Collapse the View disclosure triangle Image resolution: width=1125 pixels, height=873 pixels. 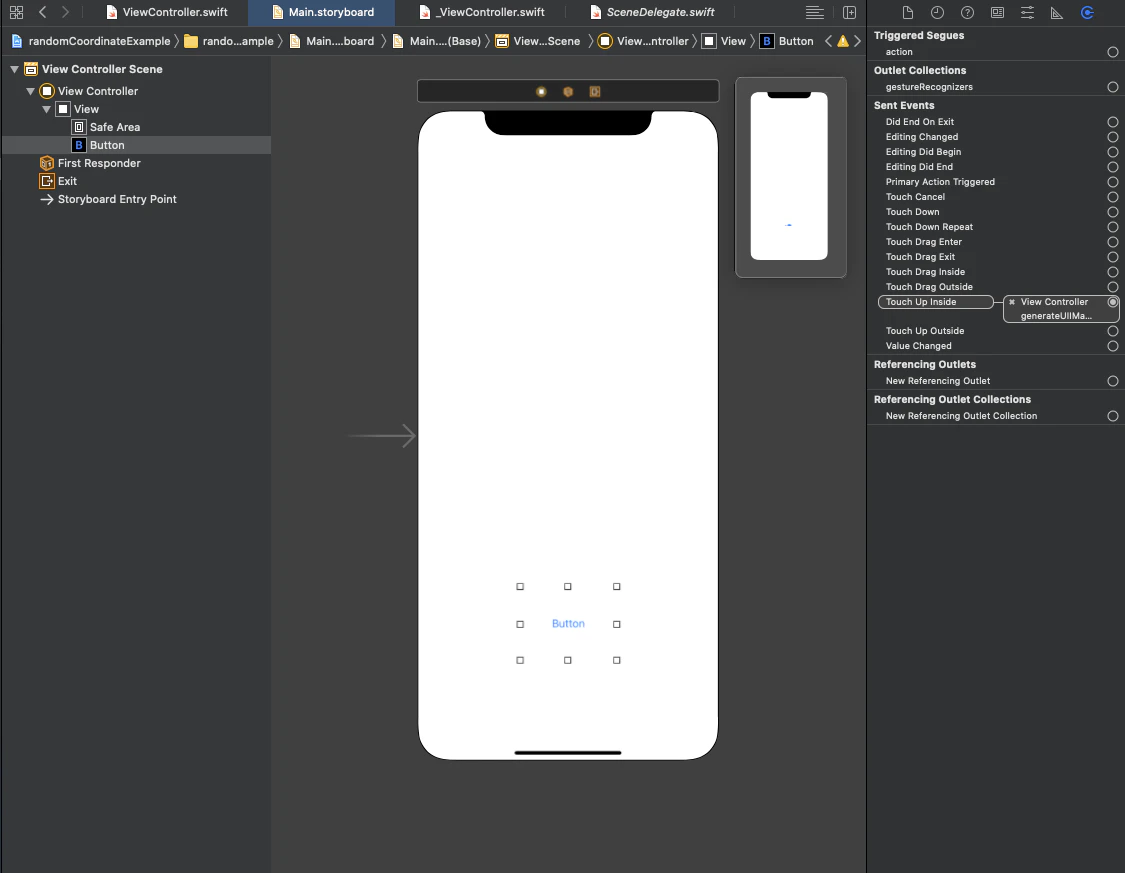click(47, 109)
